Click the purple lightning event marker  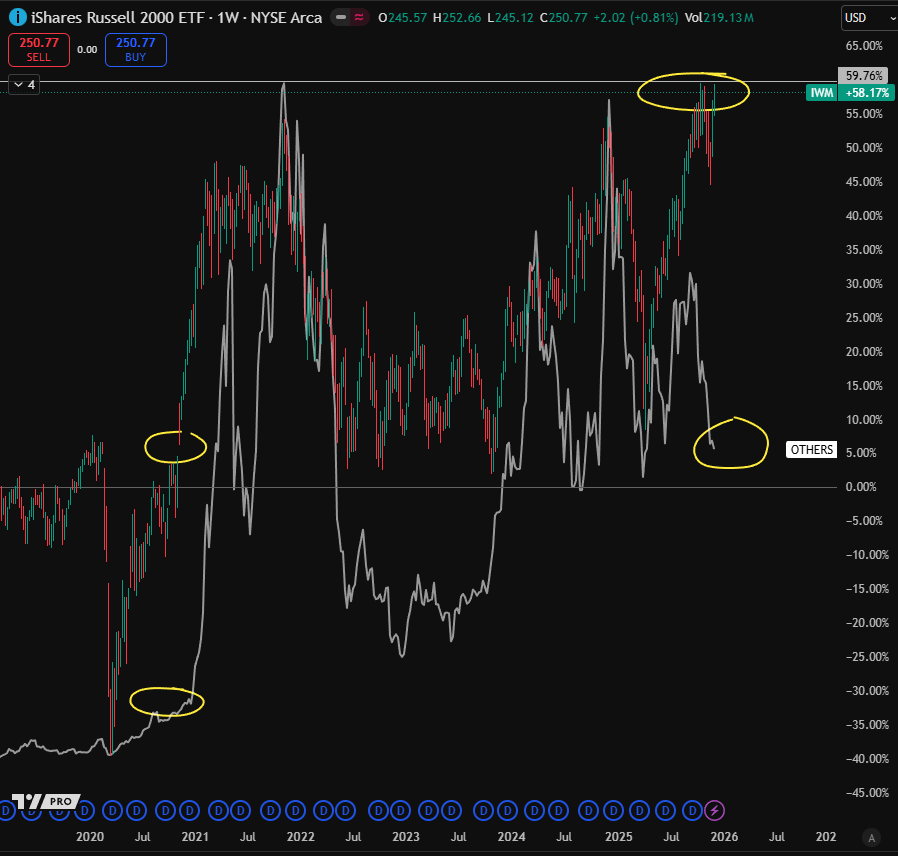[715, 811]
